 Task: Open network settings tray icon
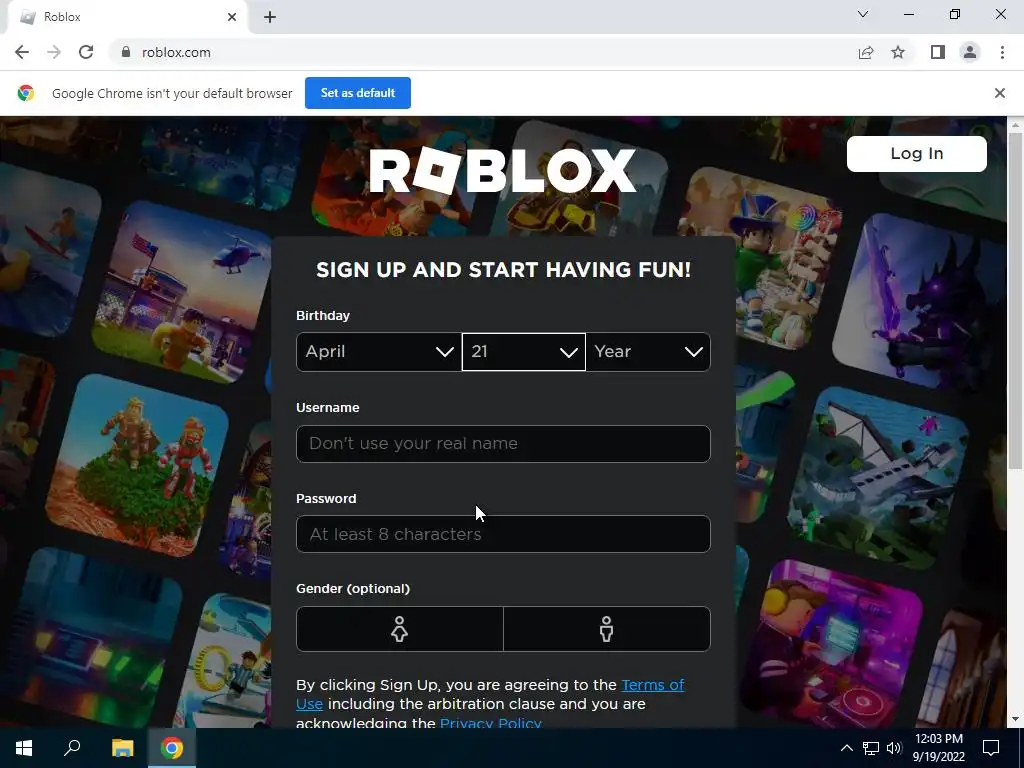pos(871,748)
